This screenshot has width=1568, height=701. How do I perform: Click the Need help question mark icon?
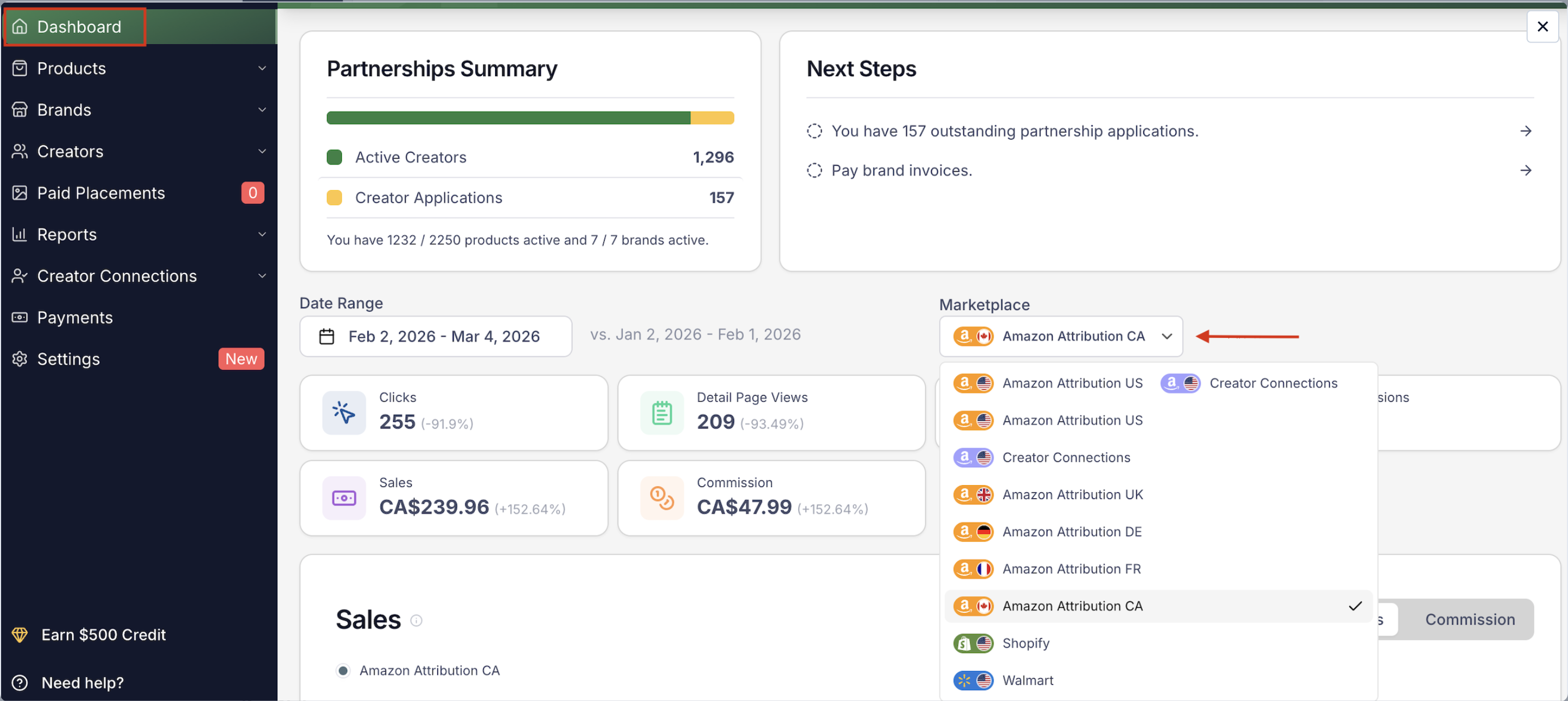(20, 683)
